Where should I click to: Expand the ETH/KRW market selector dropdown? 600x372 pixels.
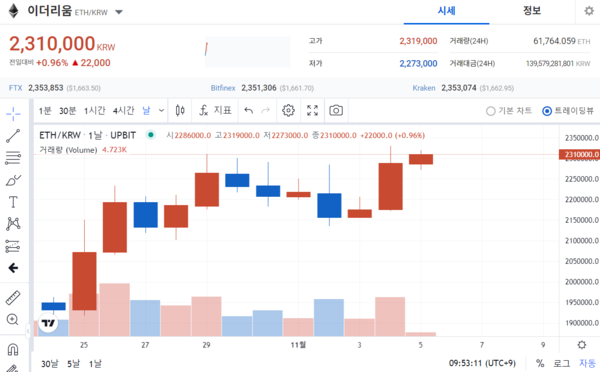(x=119, y=12)
